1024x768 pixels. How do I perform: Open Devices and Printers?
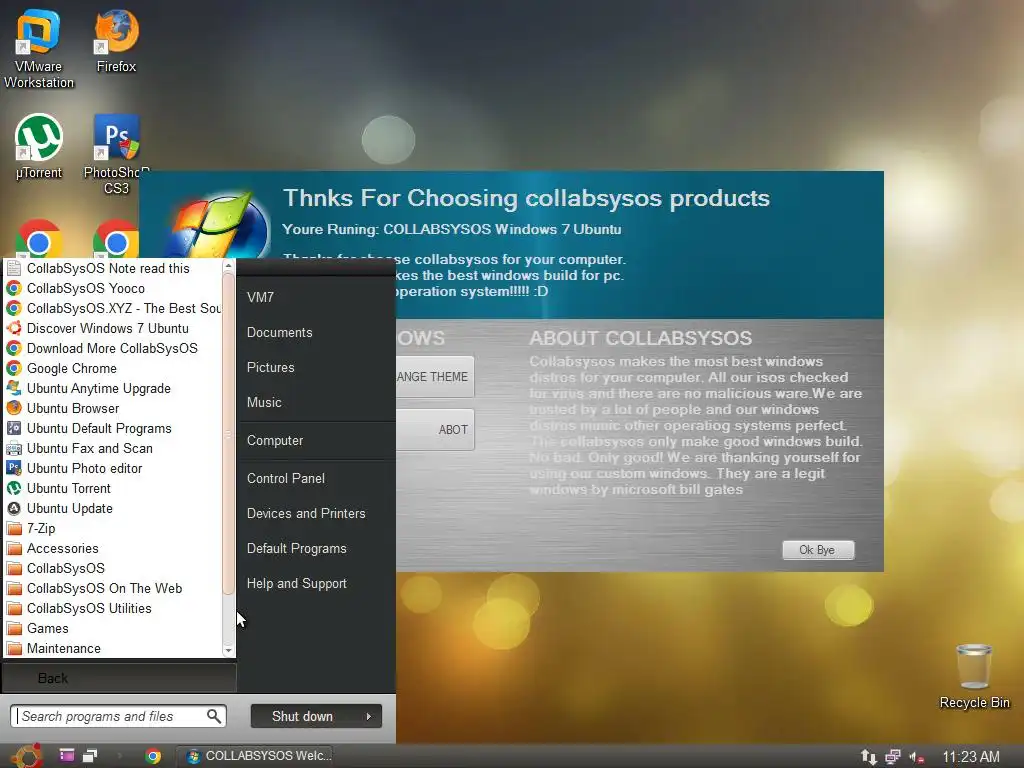click(x=316, y=513)
